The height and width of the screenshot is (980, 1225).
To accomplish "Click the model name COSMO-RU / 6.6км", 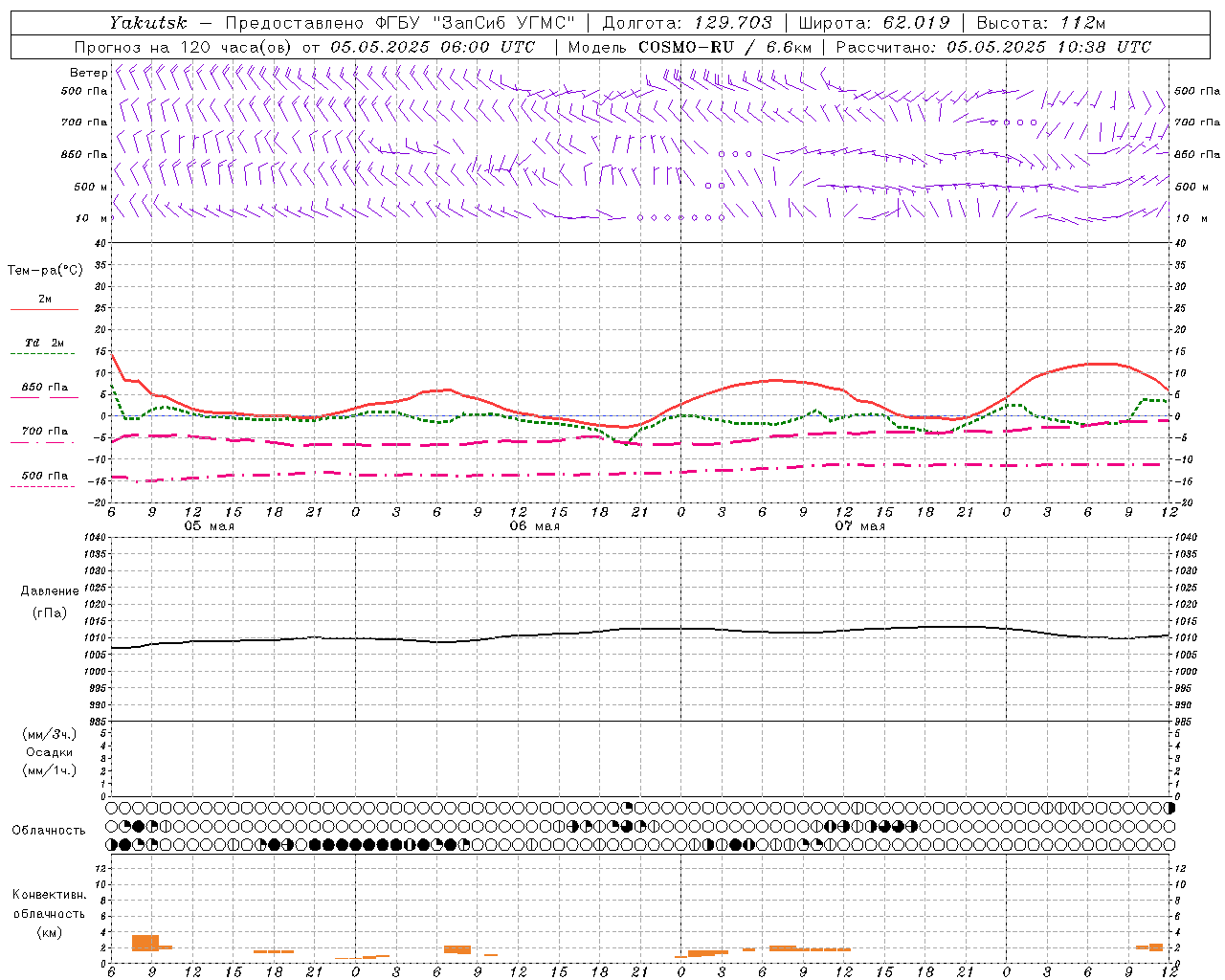I will point(724,47).
